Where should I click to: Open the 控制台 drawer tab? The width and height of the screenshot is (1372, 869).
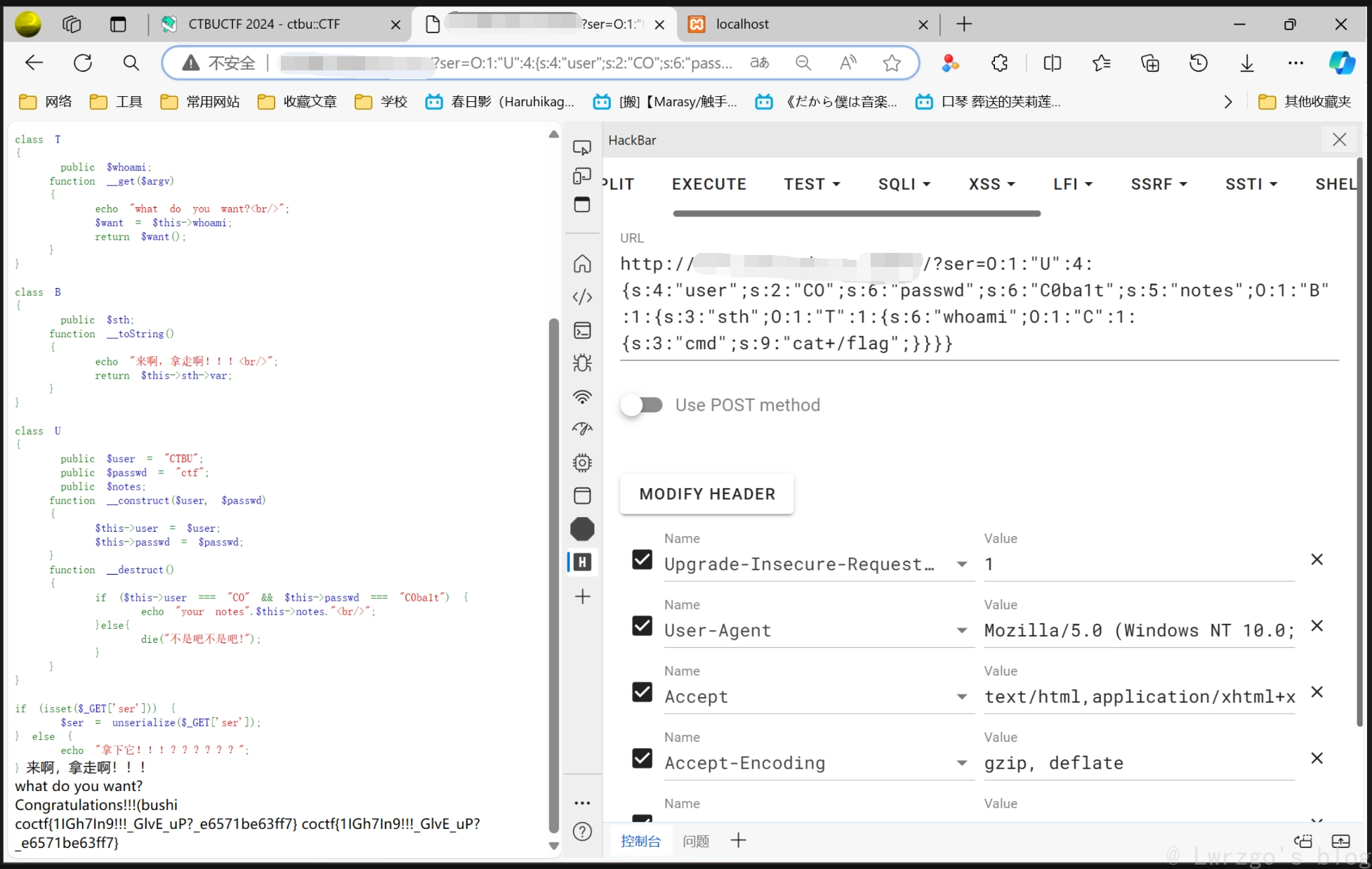640,841
